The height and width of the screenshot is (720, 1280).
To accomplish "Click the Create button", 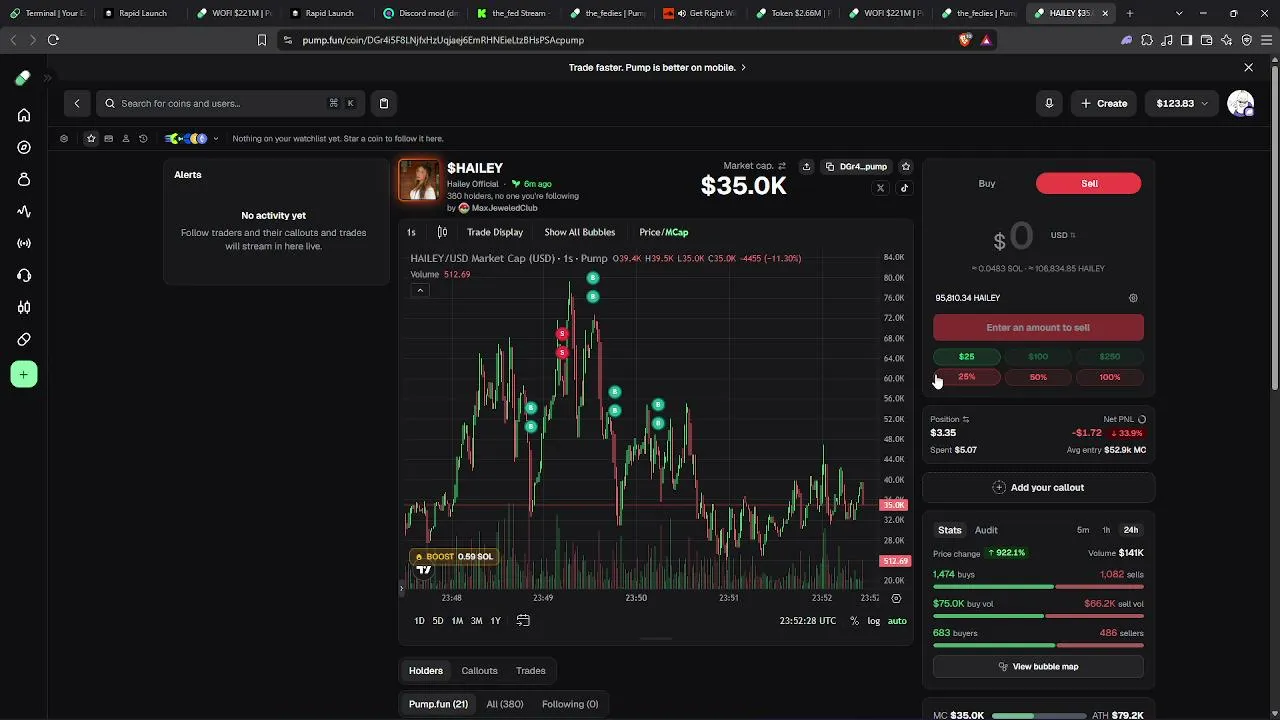I will click(1104, 103).
